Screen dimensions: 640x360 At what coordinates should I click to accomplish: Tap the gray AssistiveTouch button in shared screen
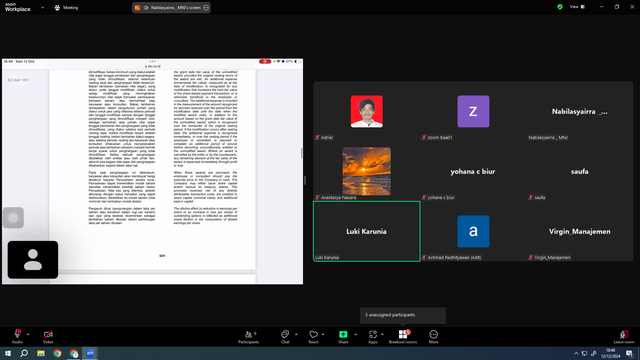pos(13,218)
